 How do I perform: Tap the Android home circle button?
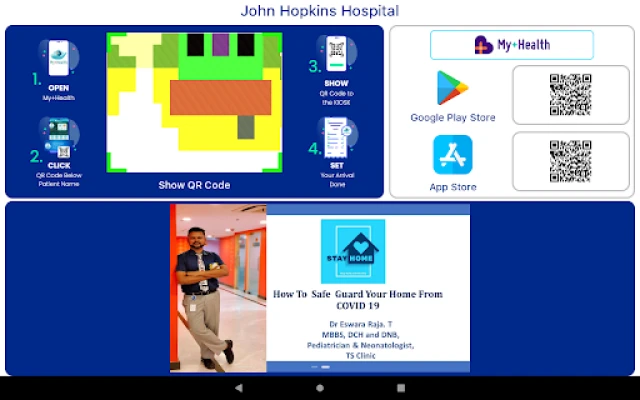(320, 388)
